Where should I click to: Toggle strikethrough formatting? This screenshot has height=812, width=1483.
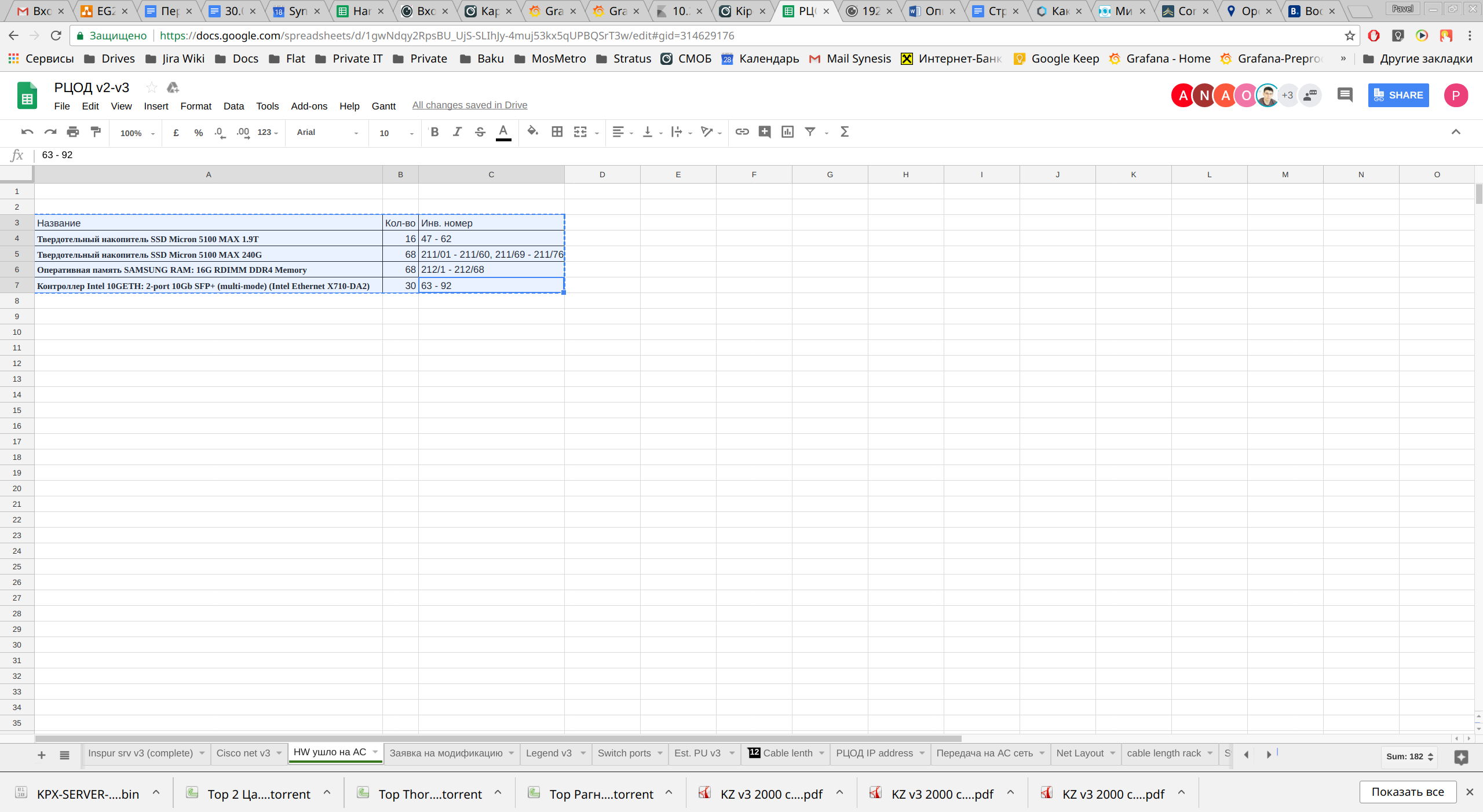(480, 132)
